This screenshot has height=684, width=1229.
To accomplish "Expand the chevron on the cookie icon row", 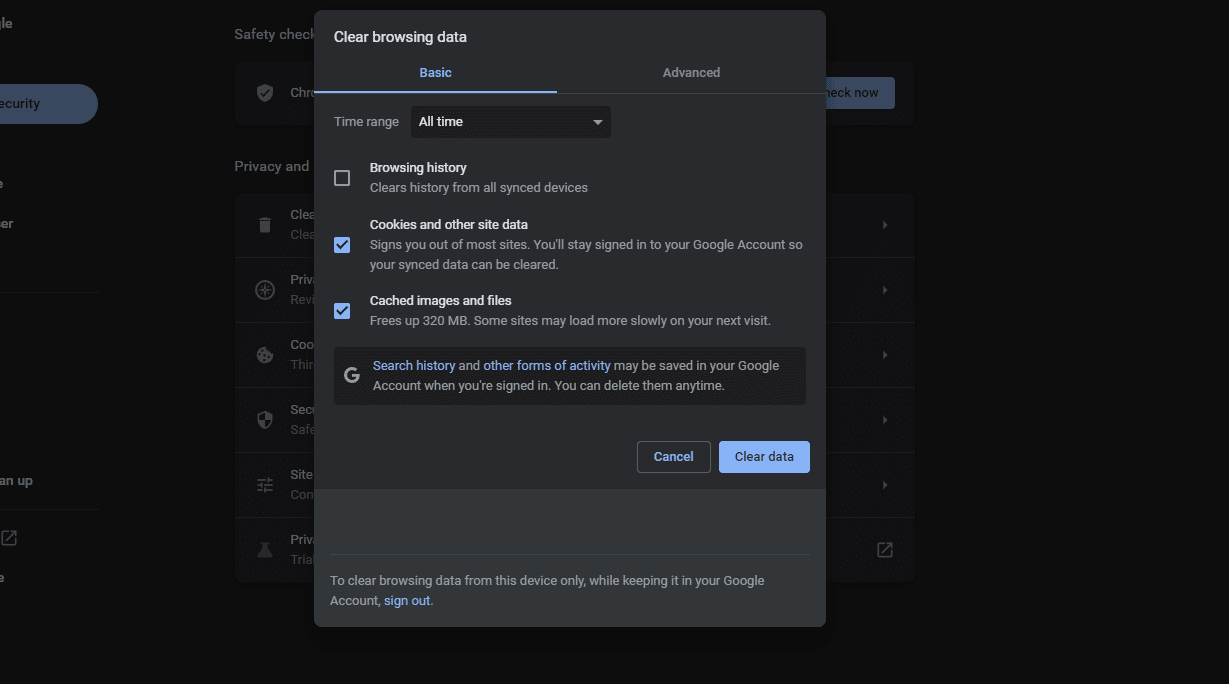I will [885, 355].
